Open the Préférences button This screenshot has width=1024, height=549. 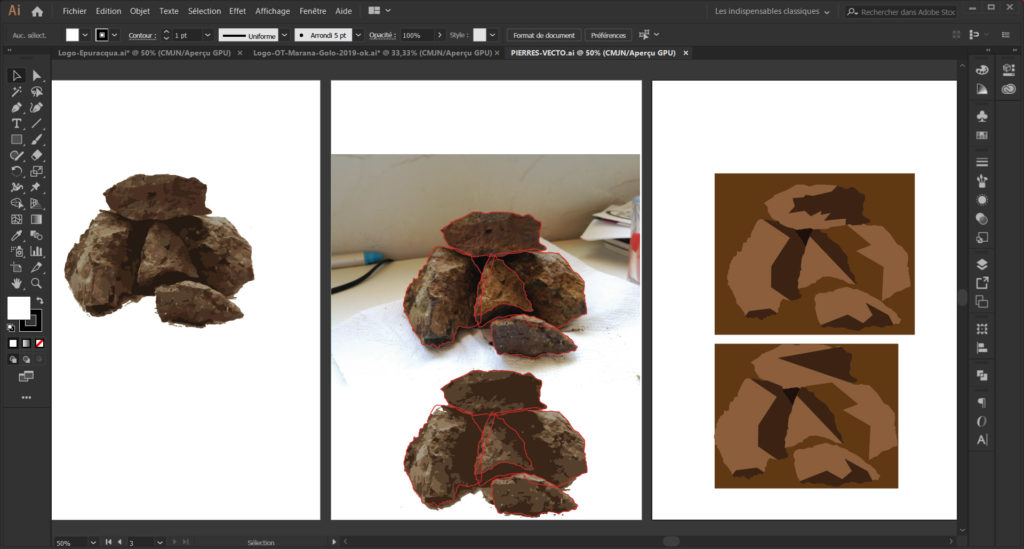(608, 35)
